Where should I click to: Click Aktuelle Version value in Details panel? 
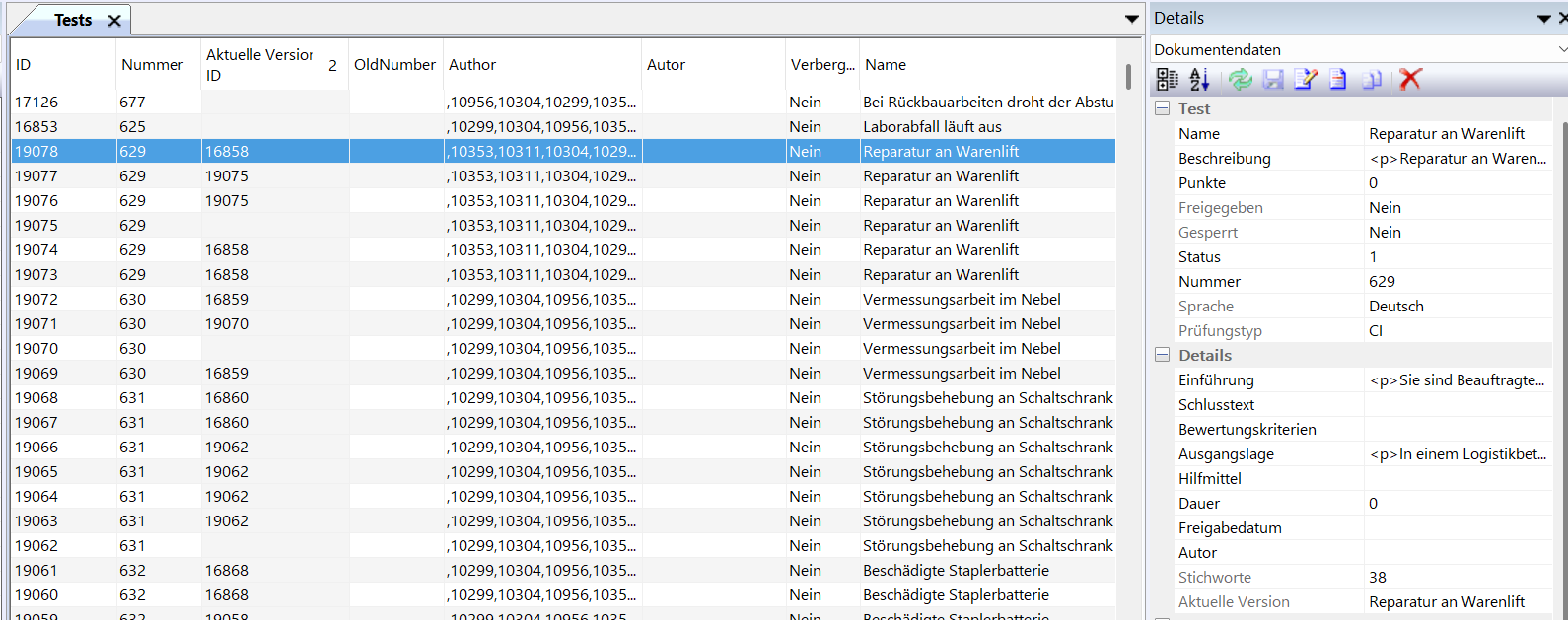1458,601
